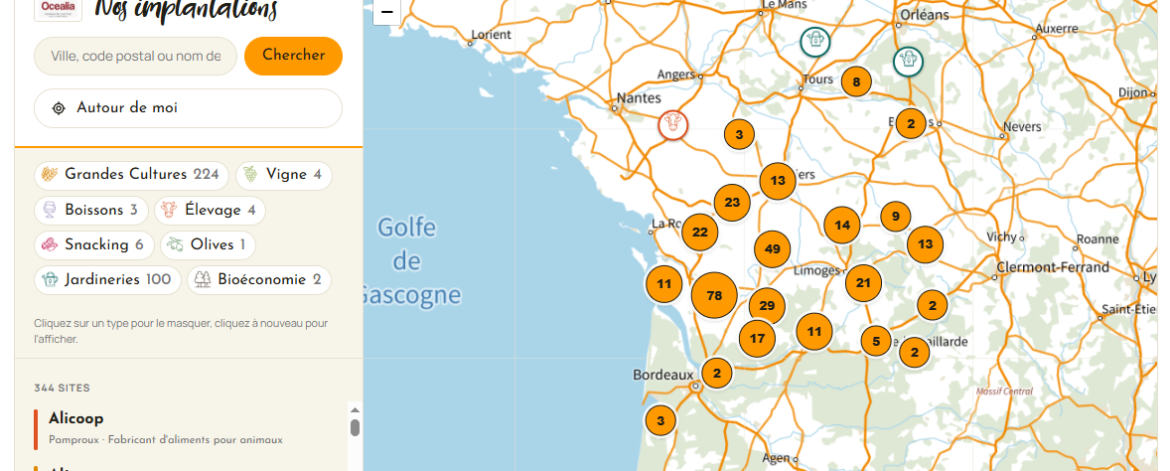Click the Clermont-Ferrand label on map
This screenshot has height=471, width=1170.
(x=1053, y=267)
